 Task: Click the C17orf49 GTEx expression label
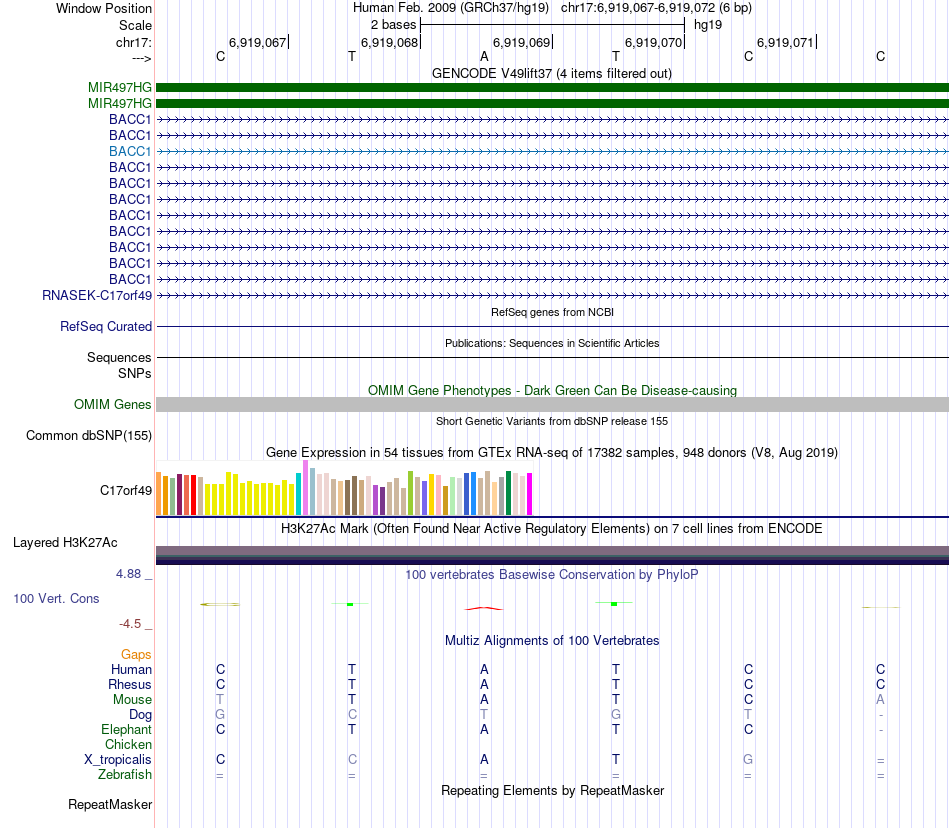click(x=126, y=491)
